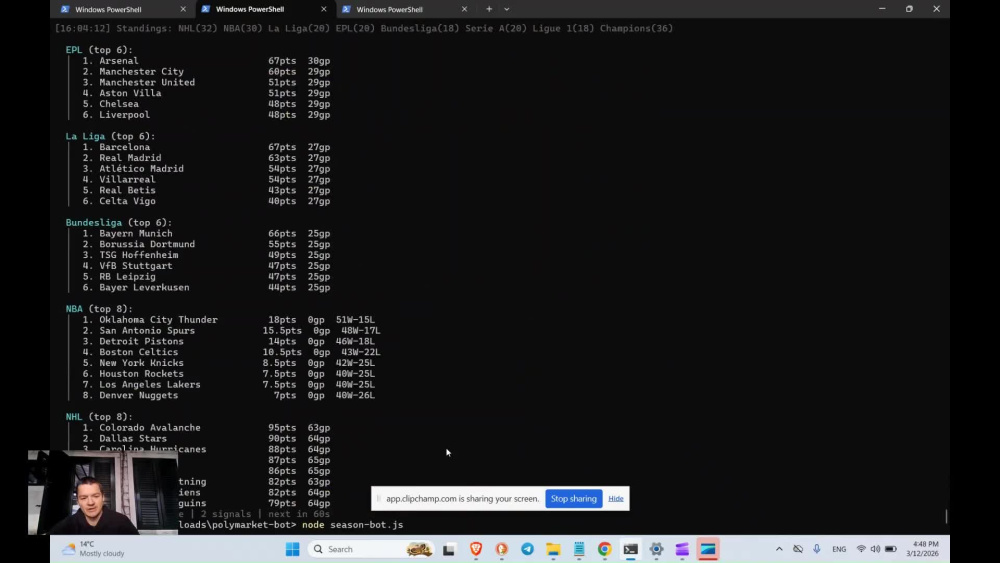
Task: Click the 16:04:12 Standings log line
Action: tap(364, 28)
